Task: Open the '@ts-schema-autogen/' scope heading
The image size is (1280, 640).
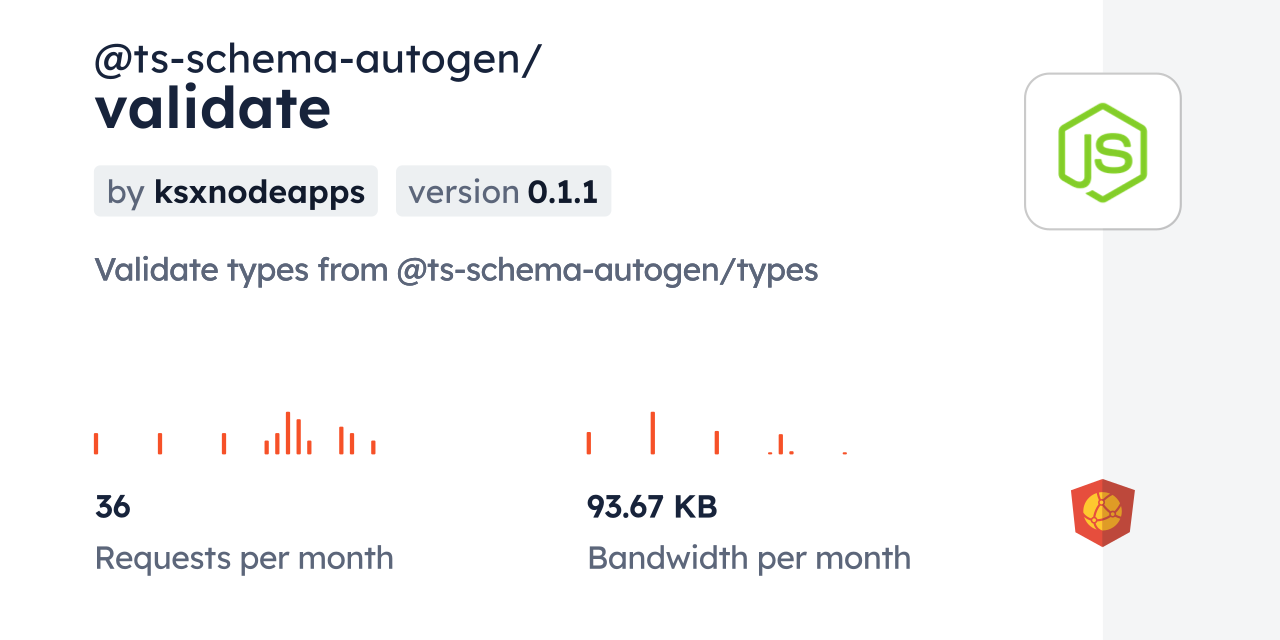Action: [317, 60]
